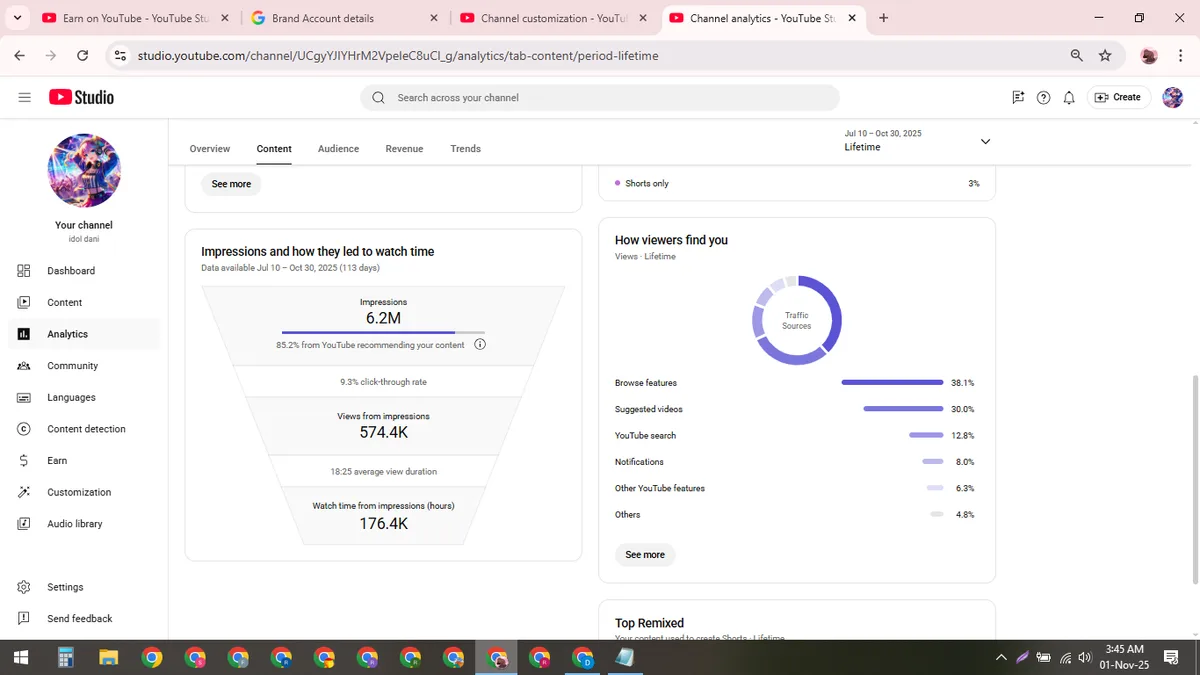The width and height of the screenshot is (1200, 675).
Task: Open File Explorer from the taskbar
Action: [x=109, y=658]
